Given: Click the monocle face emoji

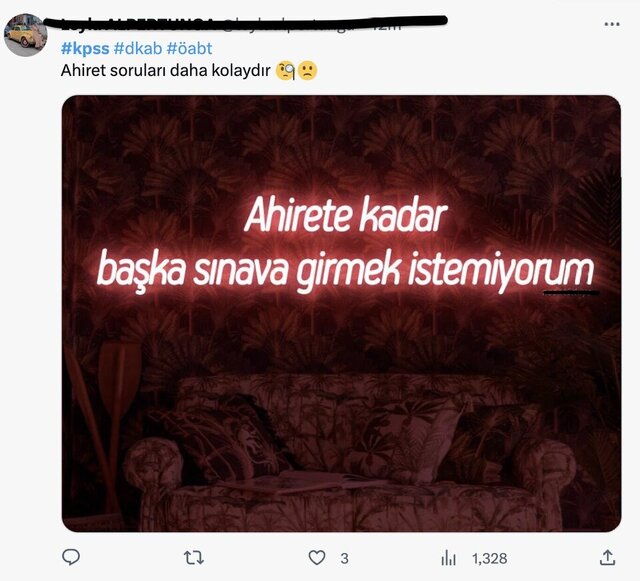Looking at the screenshot, I should 285,71.
